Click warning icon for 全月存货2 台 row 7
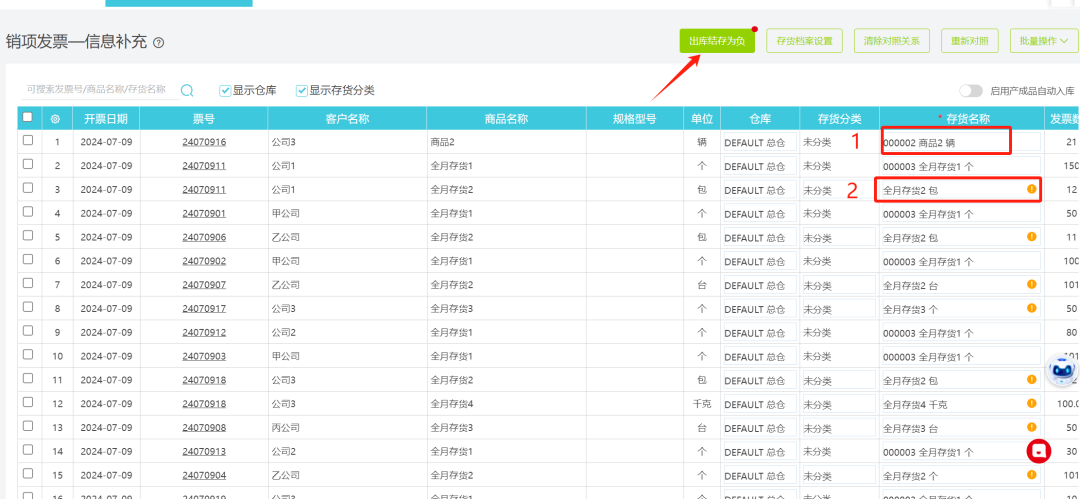 click(x=1031, y=284)
